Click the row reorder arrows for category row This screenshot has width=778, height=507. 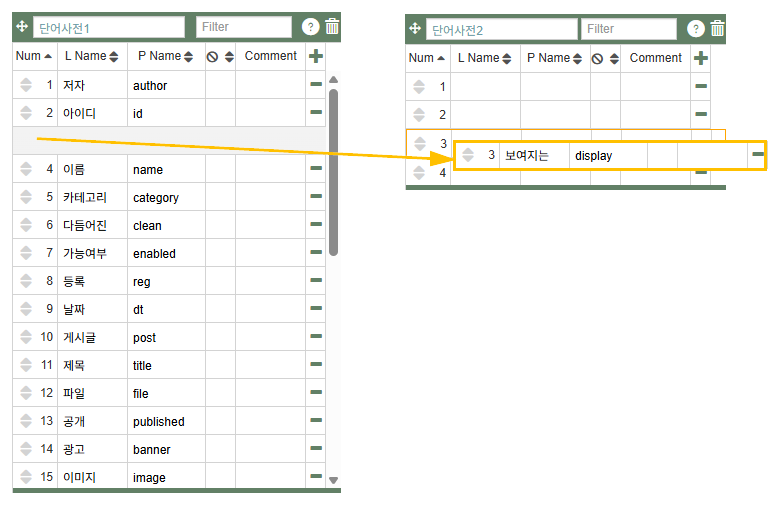[26, 198]
